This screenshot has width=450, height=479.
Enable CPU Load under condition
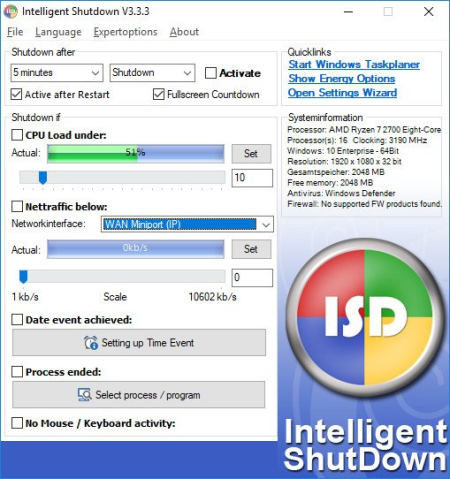click(17, 135)
